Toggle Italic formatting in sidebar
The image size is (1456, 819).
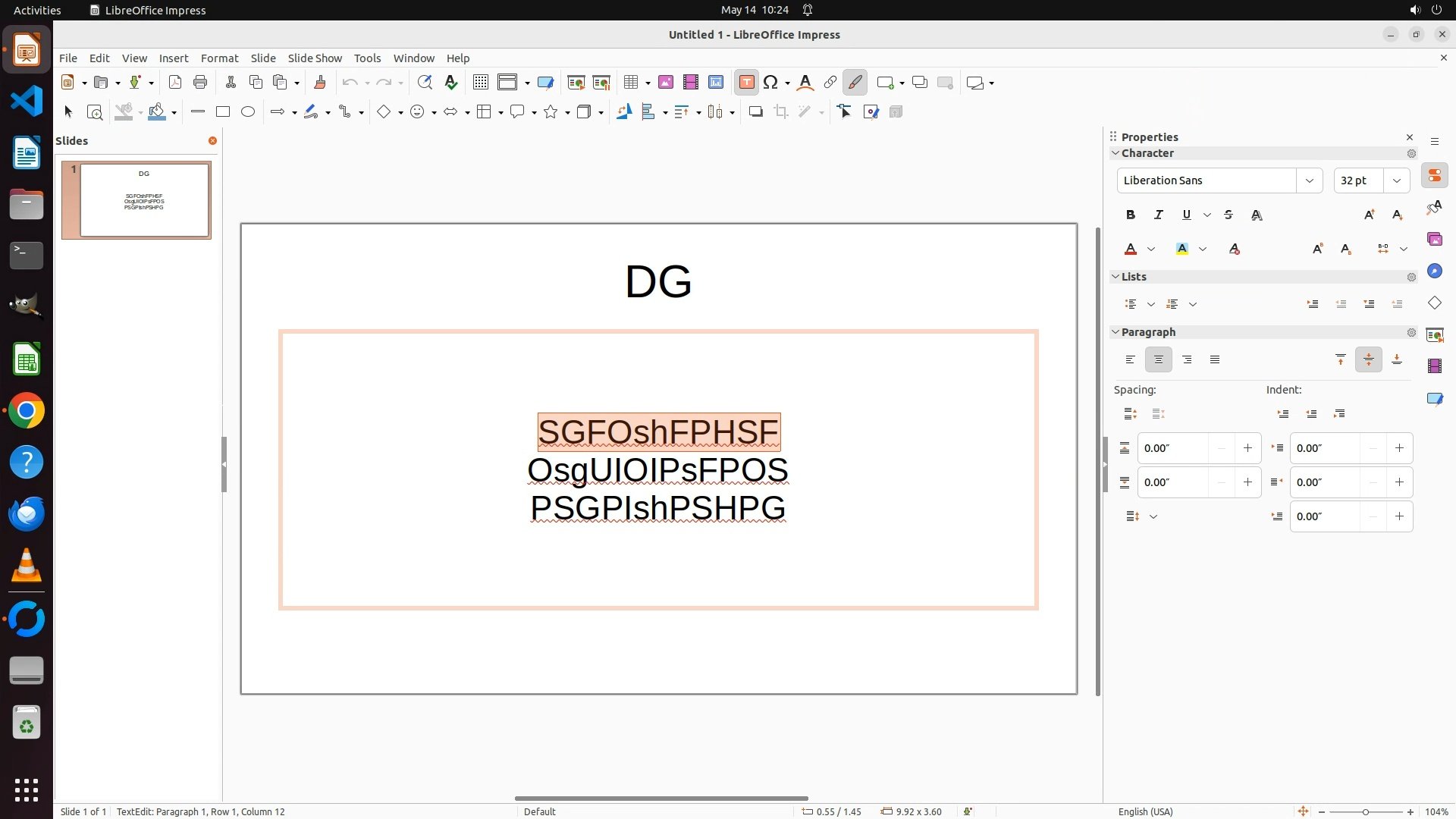click(x=1159, y=215)
